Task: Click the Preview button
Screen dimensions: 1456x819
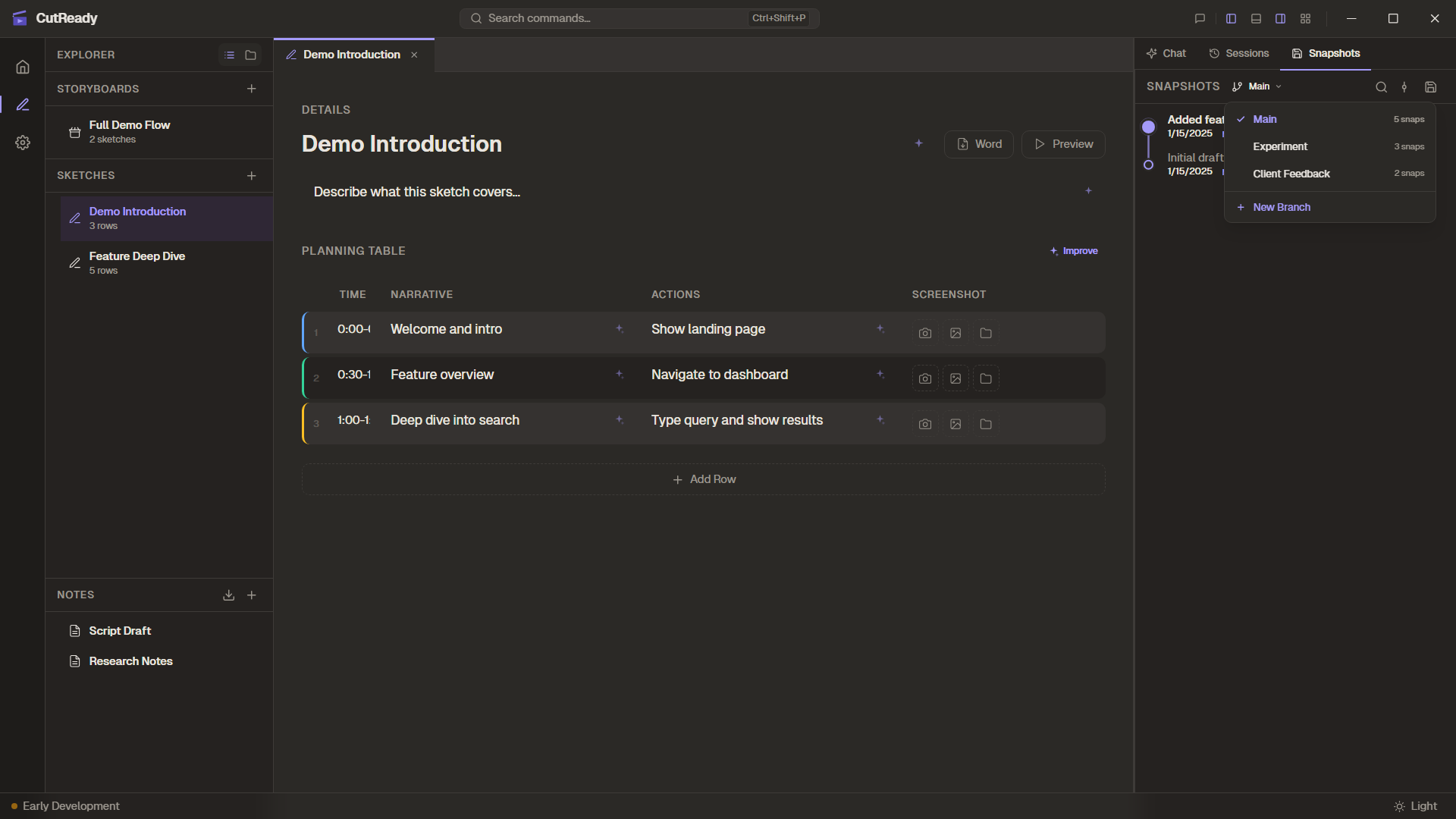Action: tap(1062, 144)
